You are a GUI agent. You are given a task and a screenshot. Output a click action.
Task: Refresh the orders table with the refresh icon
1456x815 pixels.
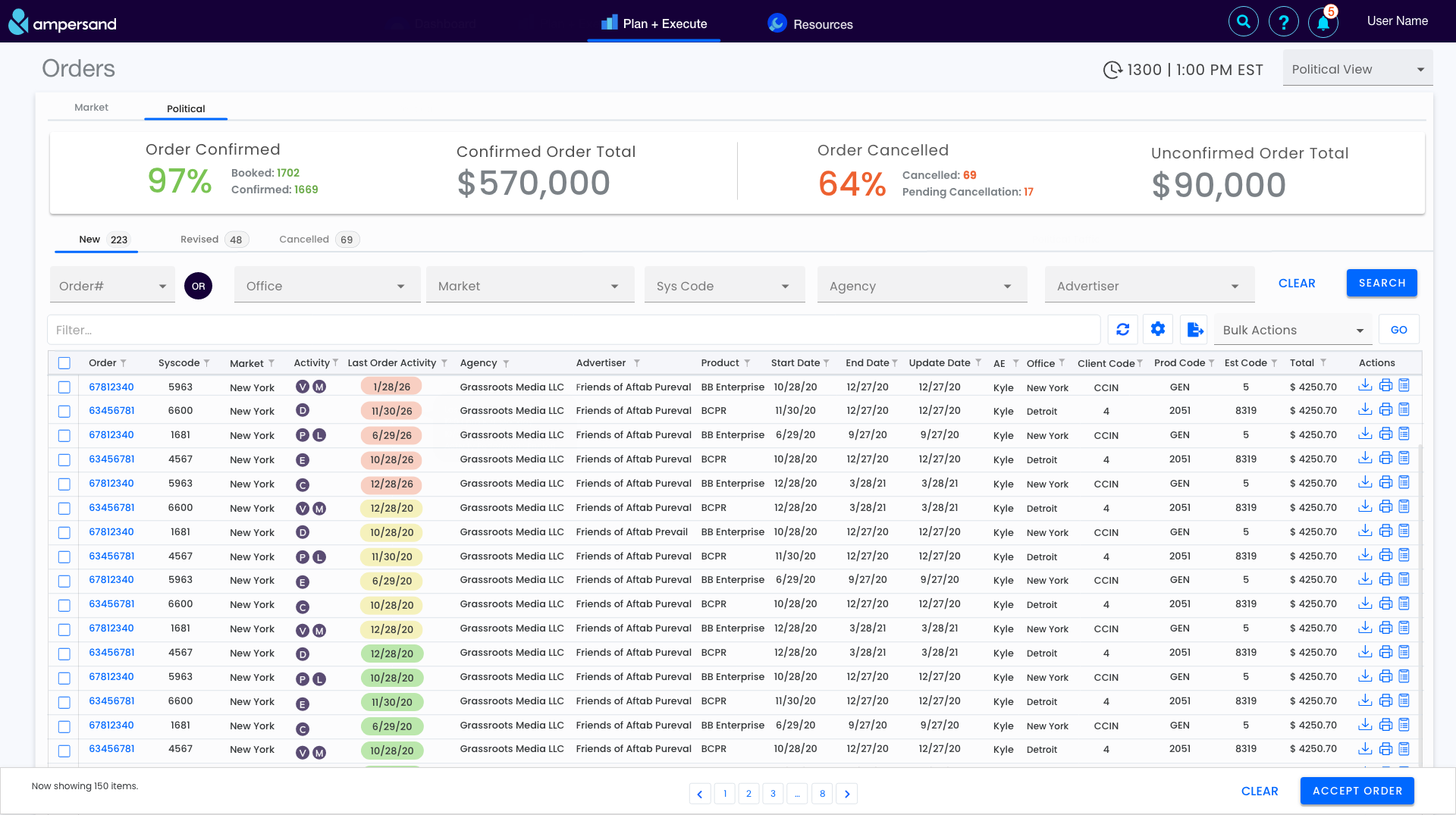pos(1123,330)
